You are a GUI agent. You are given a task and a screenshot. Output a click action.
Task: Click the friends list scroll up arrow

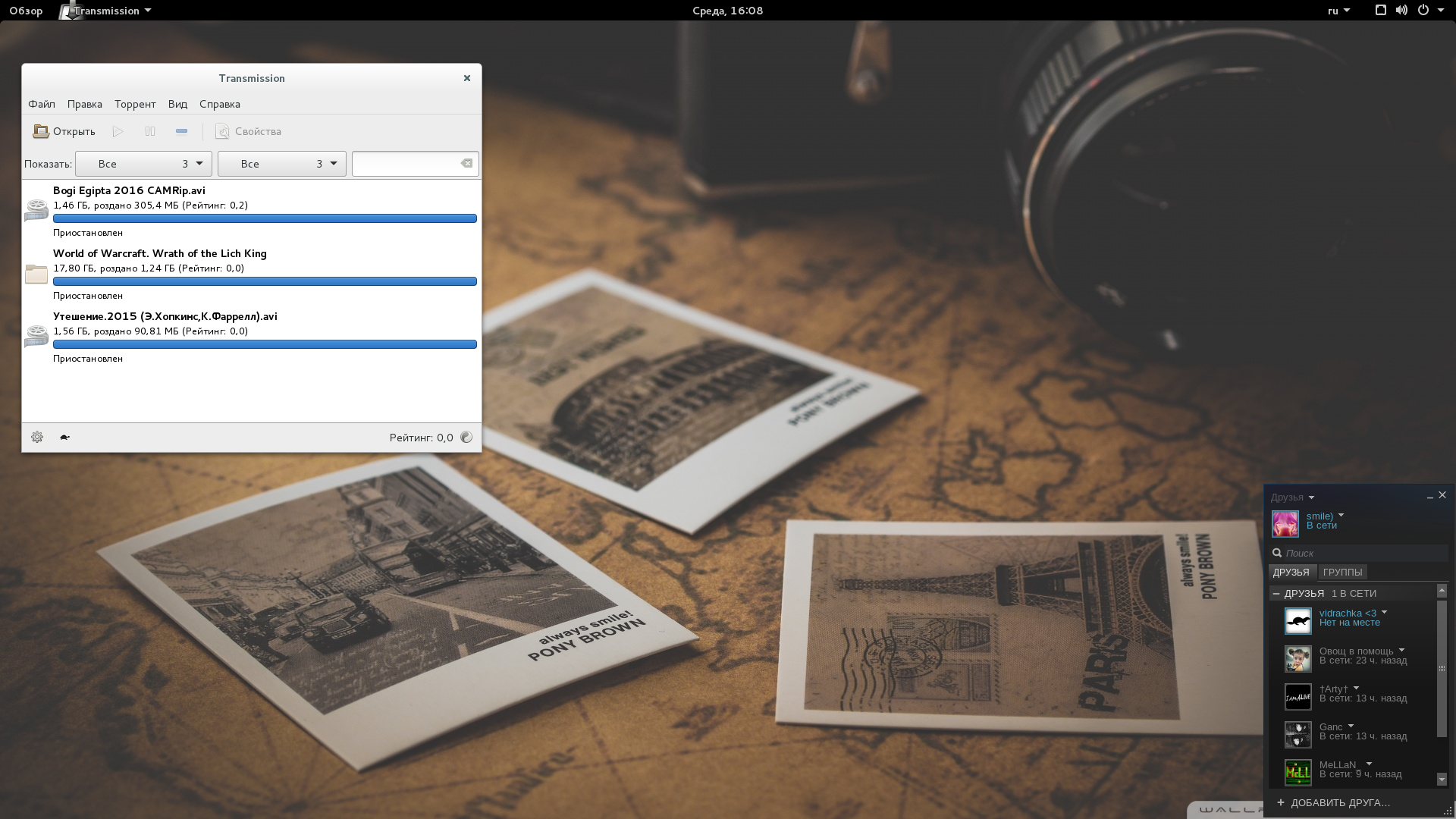tap(1442, 591)
